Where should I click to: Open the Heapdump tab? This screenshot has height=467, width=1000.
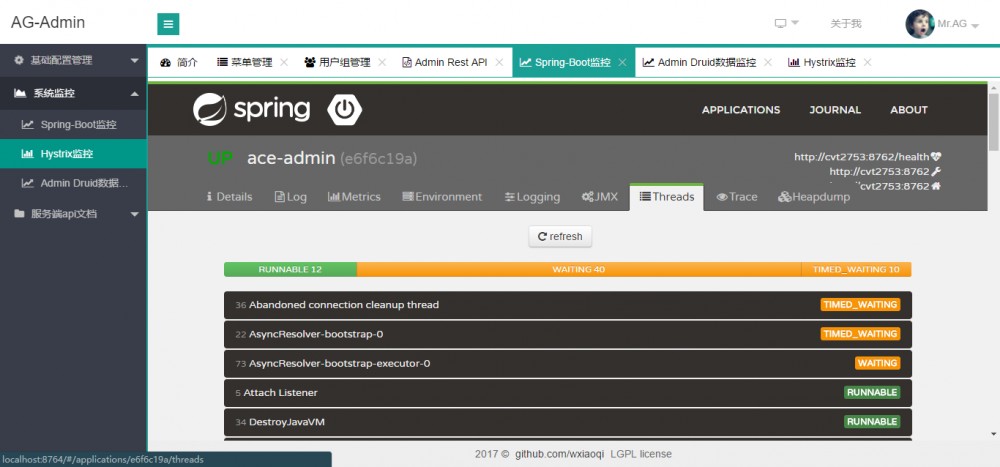pyautogui.click(x=814, y=197)
